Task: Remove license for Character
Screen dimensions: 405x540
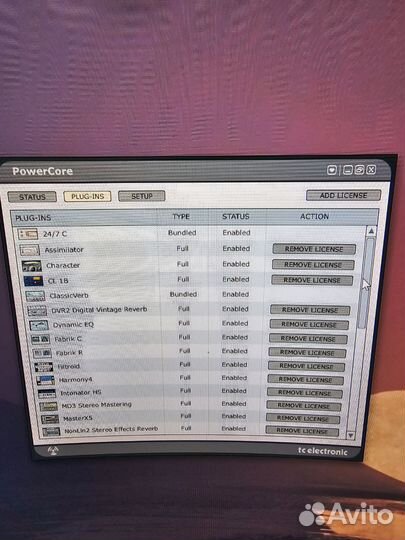Action: (x=313, y=265)
